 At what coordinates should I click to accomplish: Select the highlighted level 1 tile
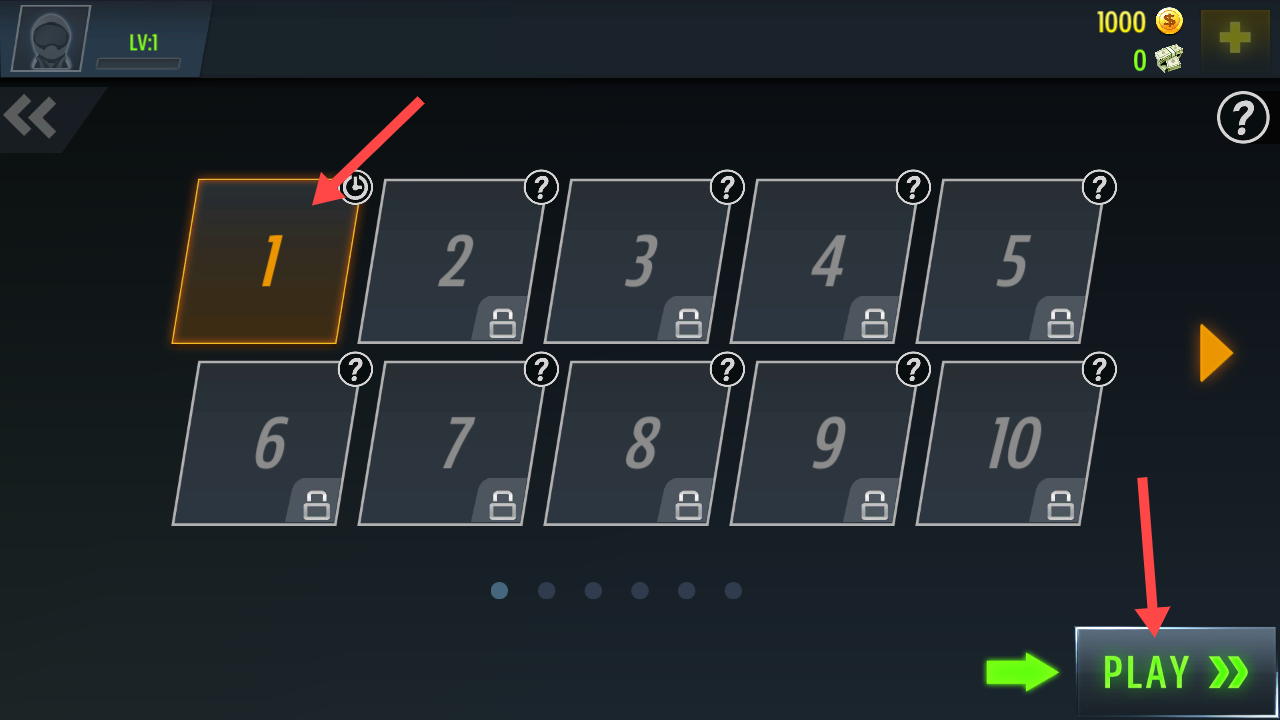coord(266,261)
